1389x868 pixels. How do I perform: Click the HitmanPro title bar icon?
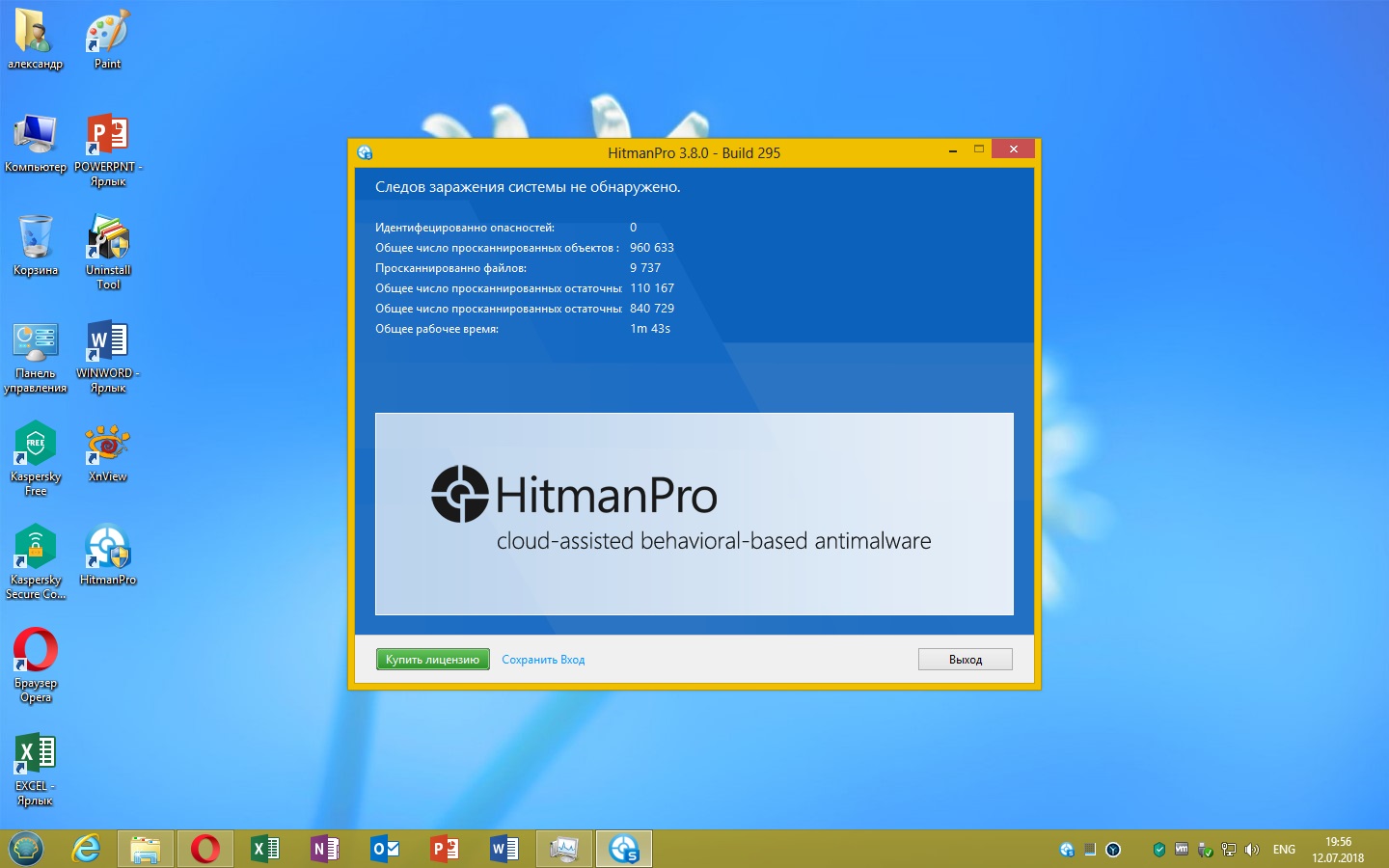click(x=365, y=152)
